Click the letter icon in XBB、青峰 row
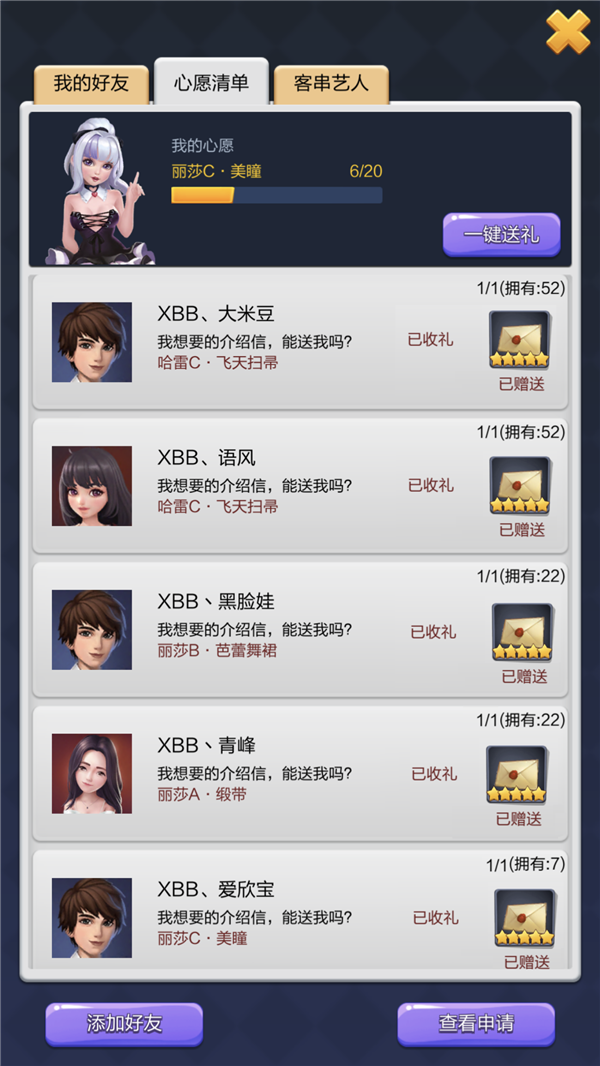Image resolution: width=600 pixels, height=1066 pixels. 516,774
